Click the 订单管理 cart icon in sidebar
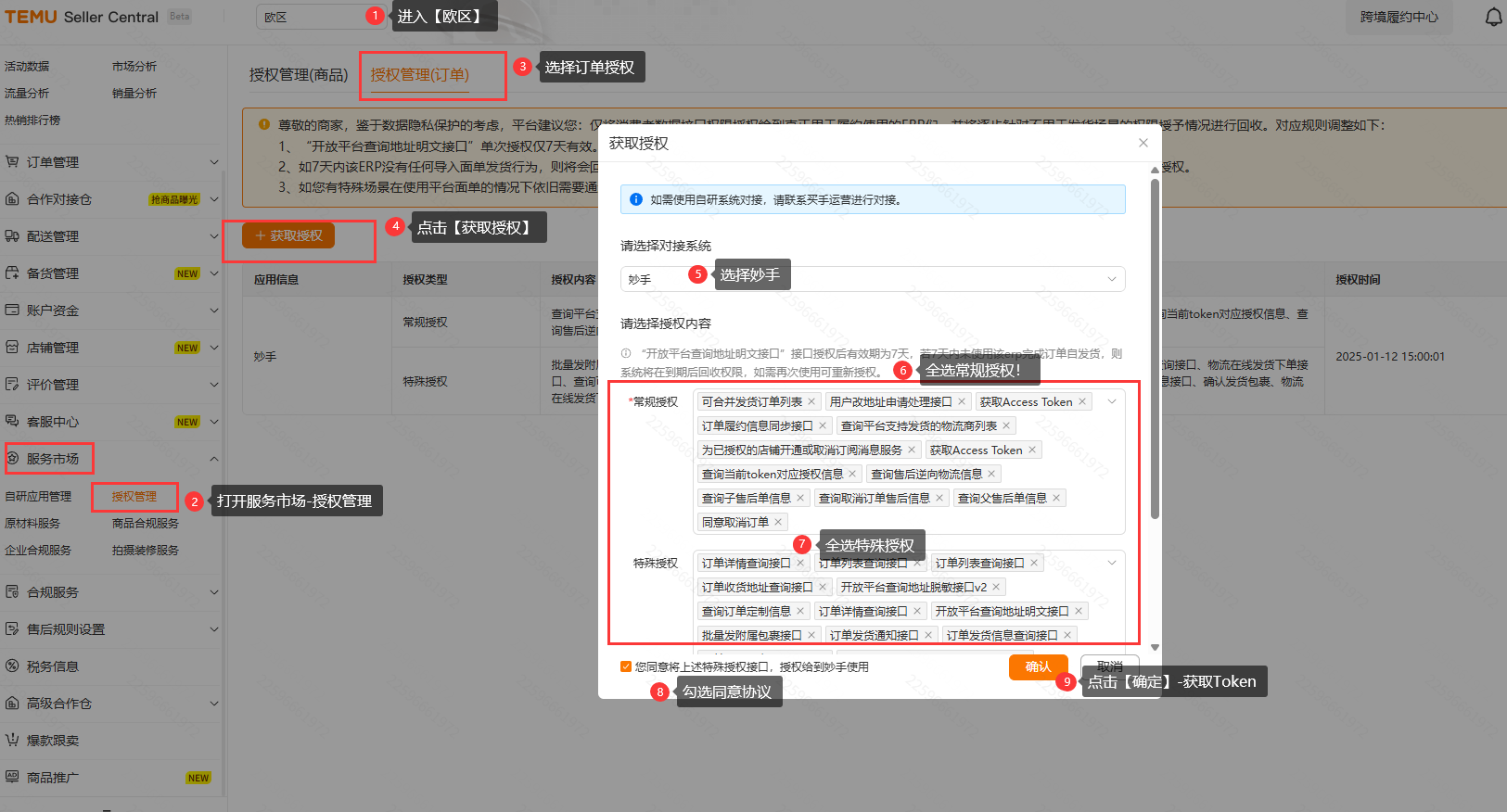Screen dimensions: 1507x812 (x=12, y=161)
